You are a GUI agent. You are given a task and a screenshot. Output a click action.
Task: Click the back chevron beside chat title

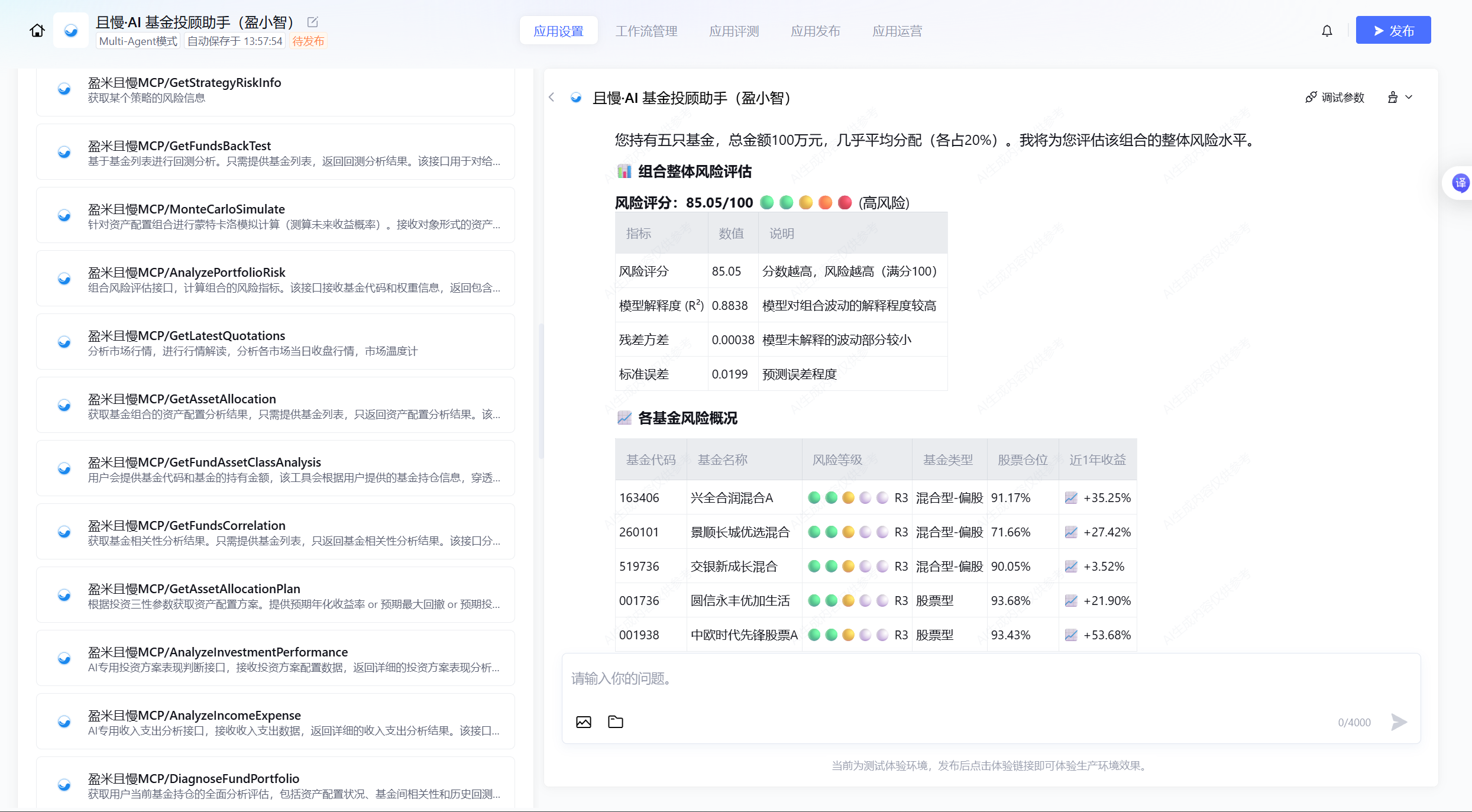pos(551,98)
